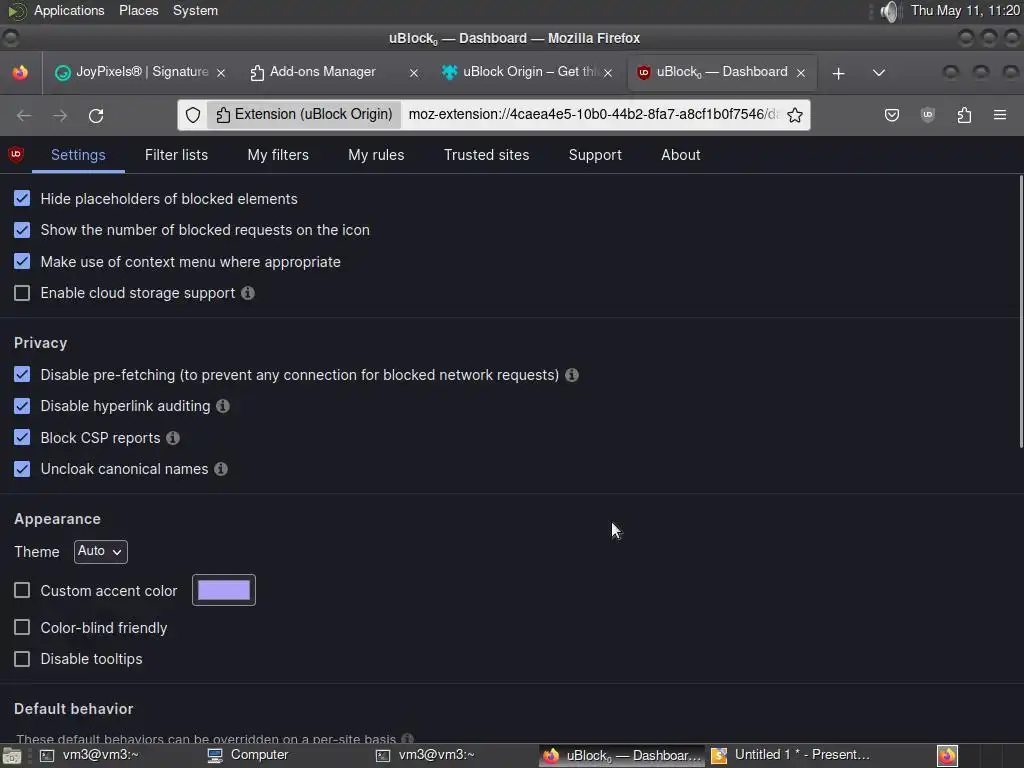Show info for cloud storage support
This screenshot has height=768, width=1024.
click(248, 293)
